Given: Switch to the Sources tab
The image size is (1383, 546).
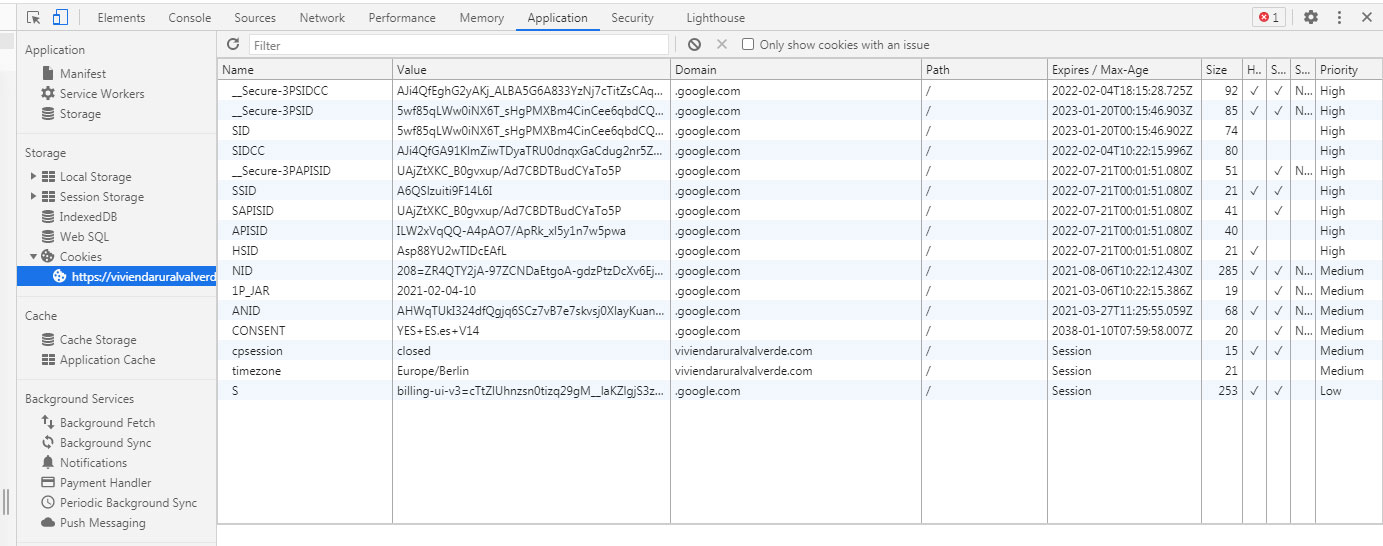Looking at the screenshot, I should pyautogui.click(x=255, y=17).
